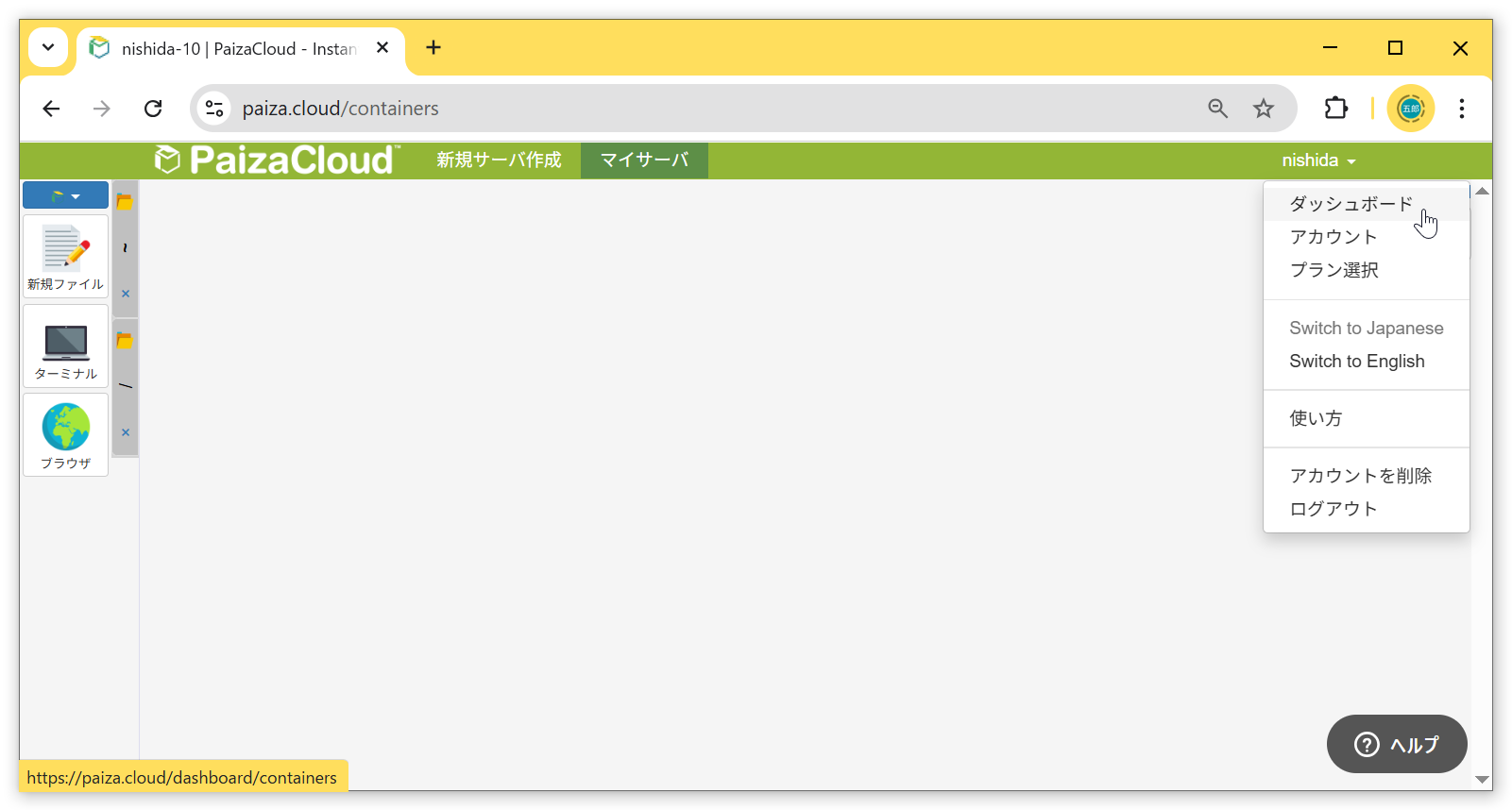The width and height of the screenshot is (1512, 810).
Task: Open the ~ home folder tab
Action: pyautogui.click(x=125, y=247)
